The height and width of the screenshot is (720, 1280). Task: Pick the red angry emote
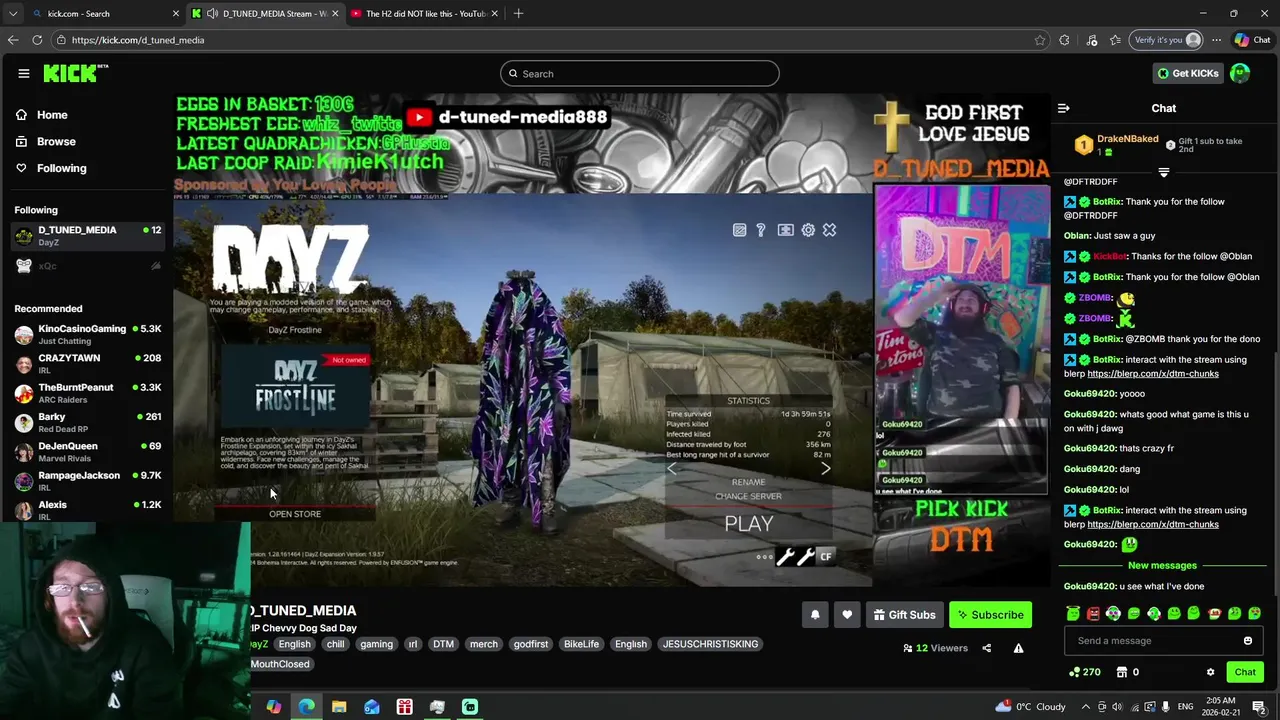click(x=1093, y=614)
